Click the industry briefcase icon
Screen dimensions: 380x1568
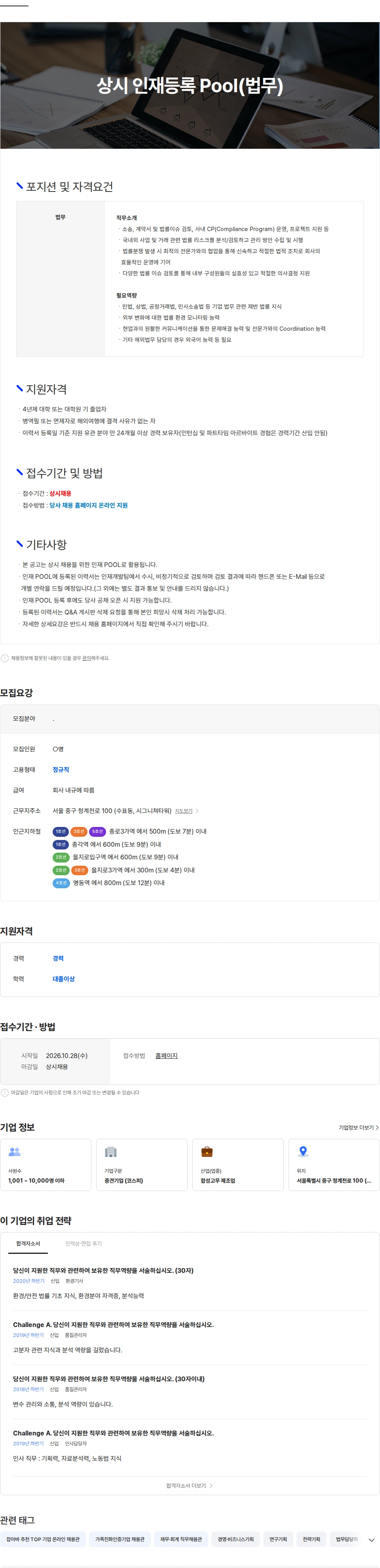coord(207,1152)
